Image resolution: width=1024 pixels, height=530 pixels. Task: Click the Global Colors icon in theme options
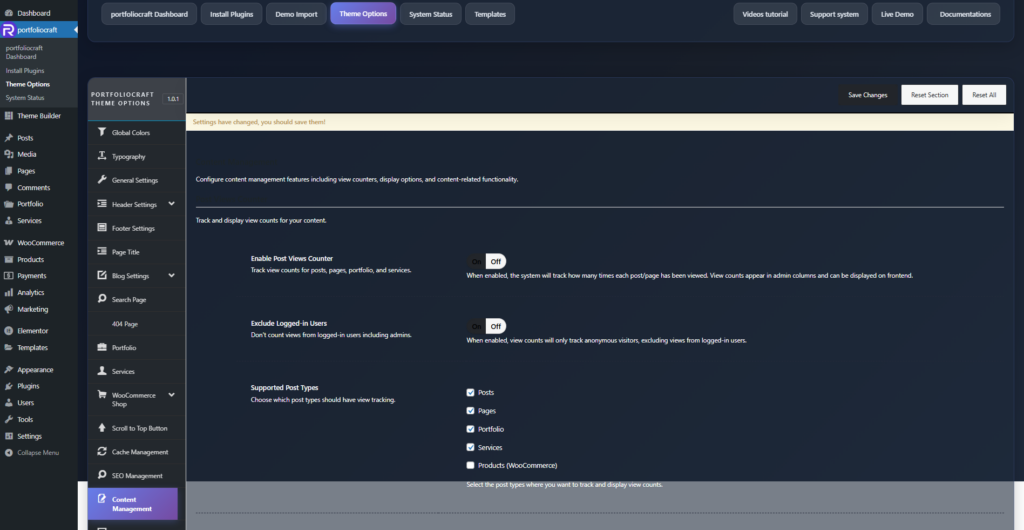tap(102, 132)
